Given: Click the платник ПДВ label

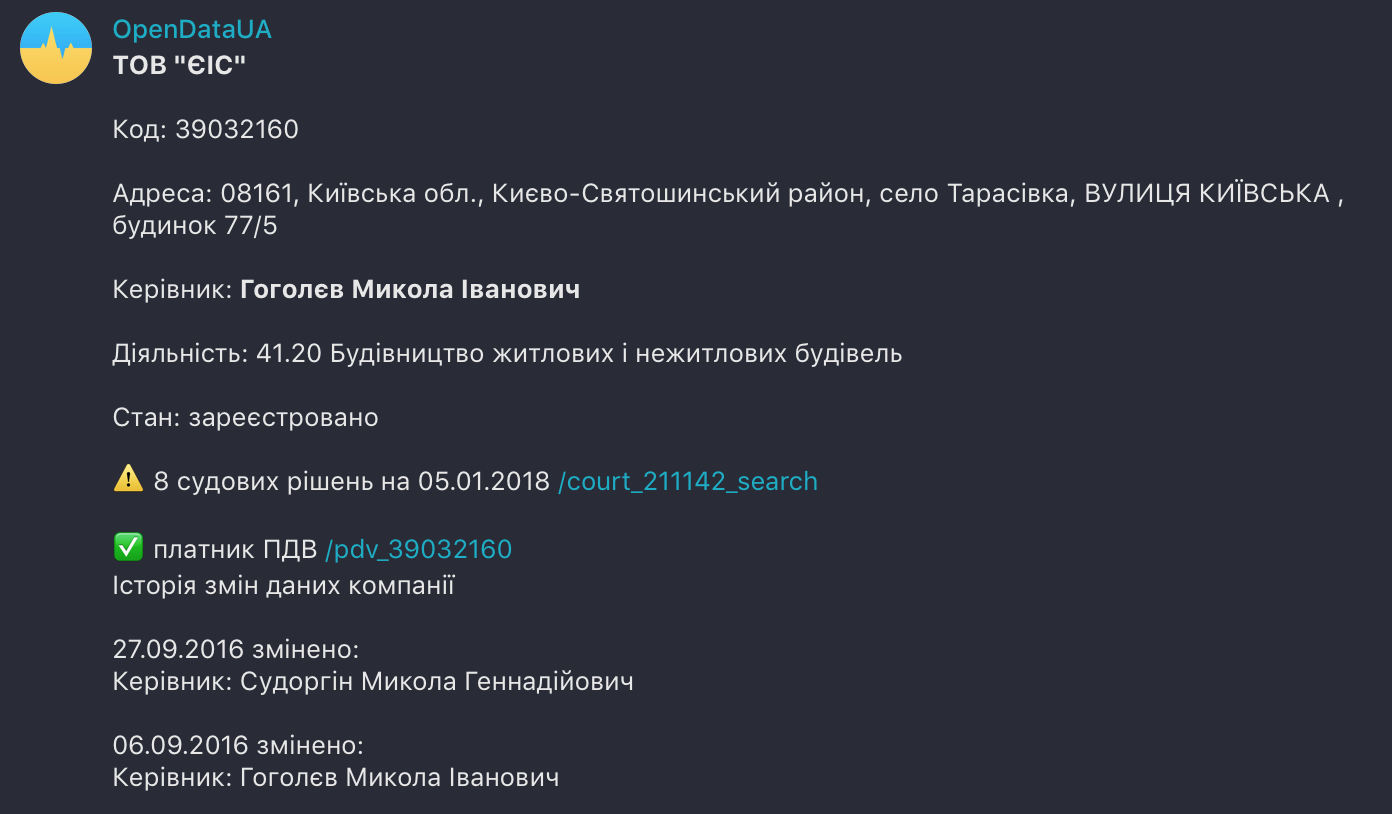Looking at the screenshot, I should (x=235, y=549).
